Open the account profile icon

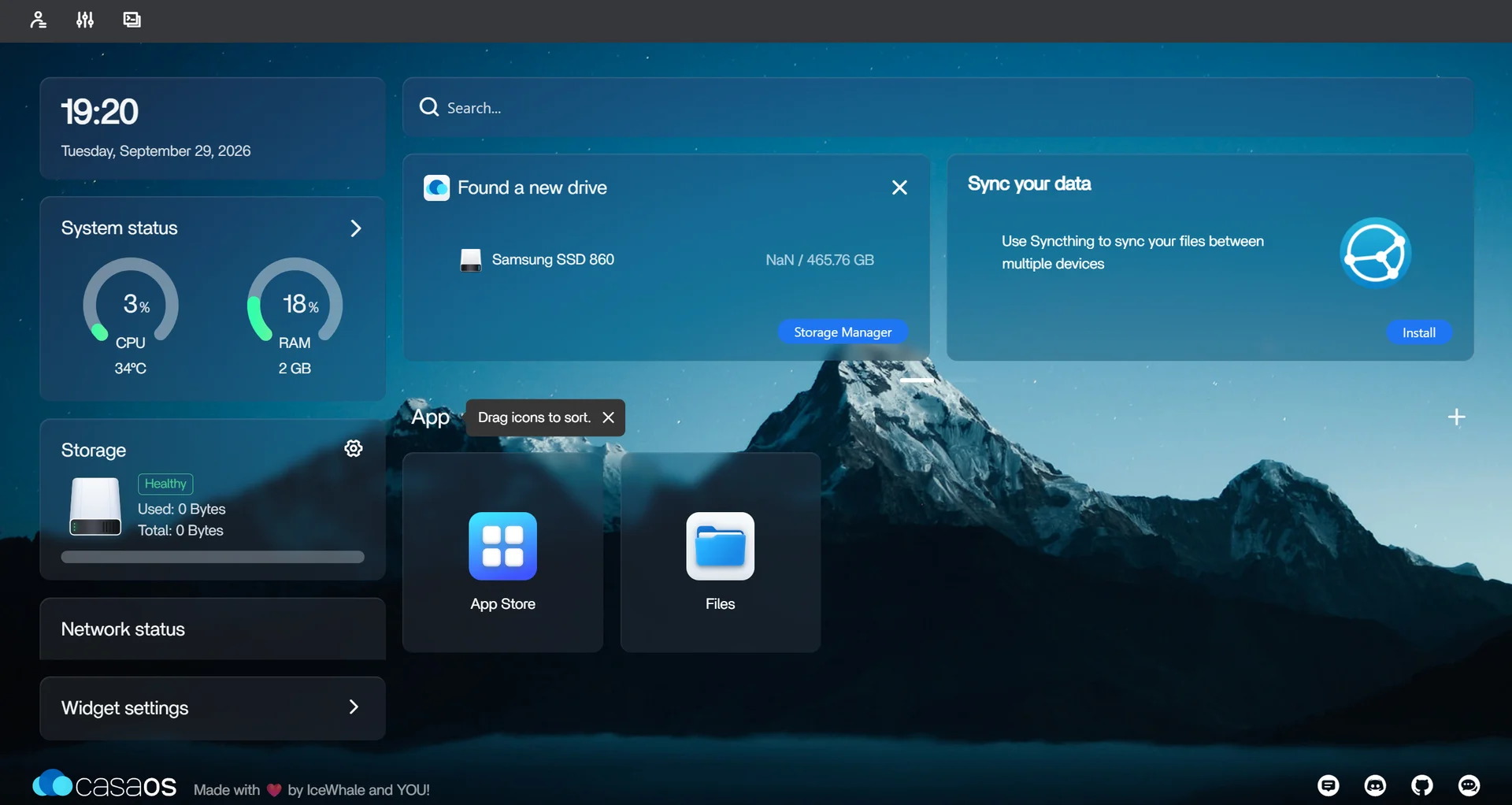tap(38, 20)
